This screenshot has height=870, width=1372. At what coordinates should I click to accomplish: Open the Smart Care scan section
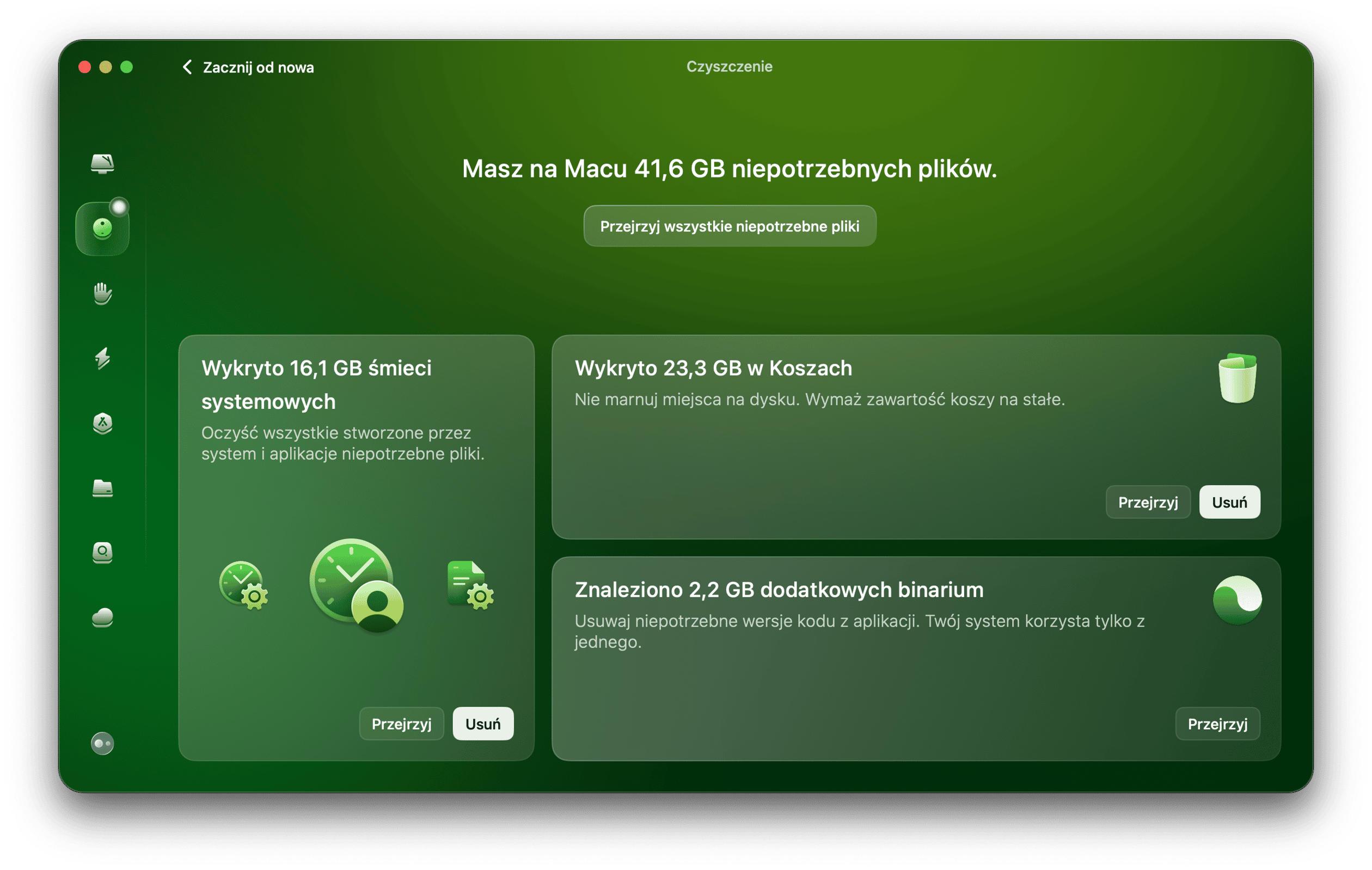102,164
